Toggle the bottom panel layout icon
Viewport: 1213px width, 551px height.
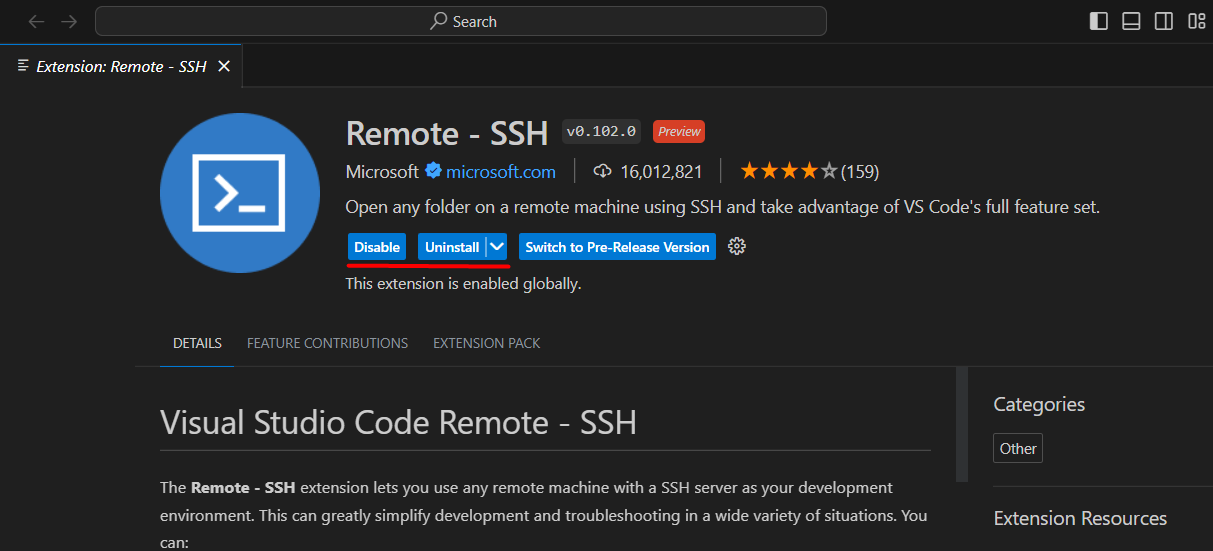(1131, 21)
